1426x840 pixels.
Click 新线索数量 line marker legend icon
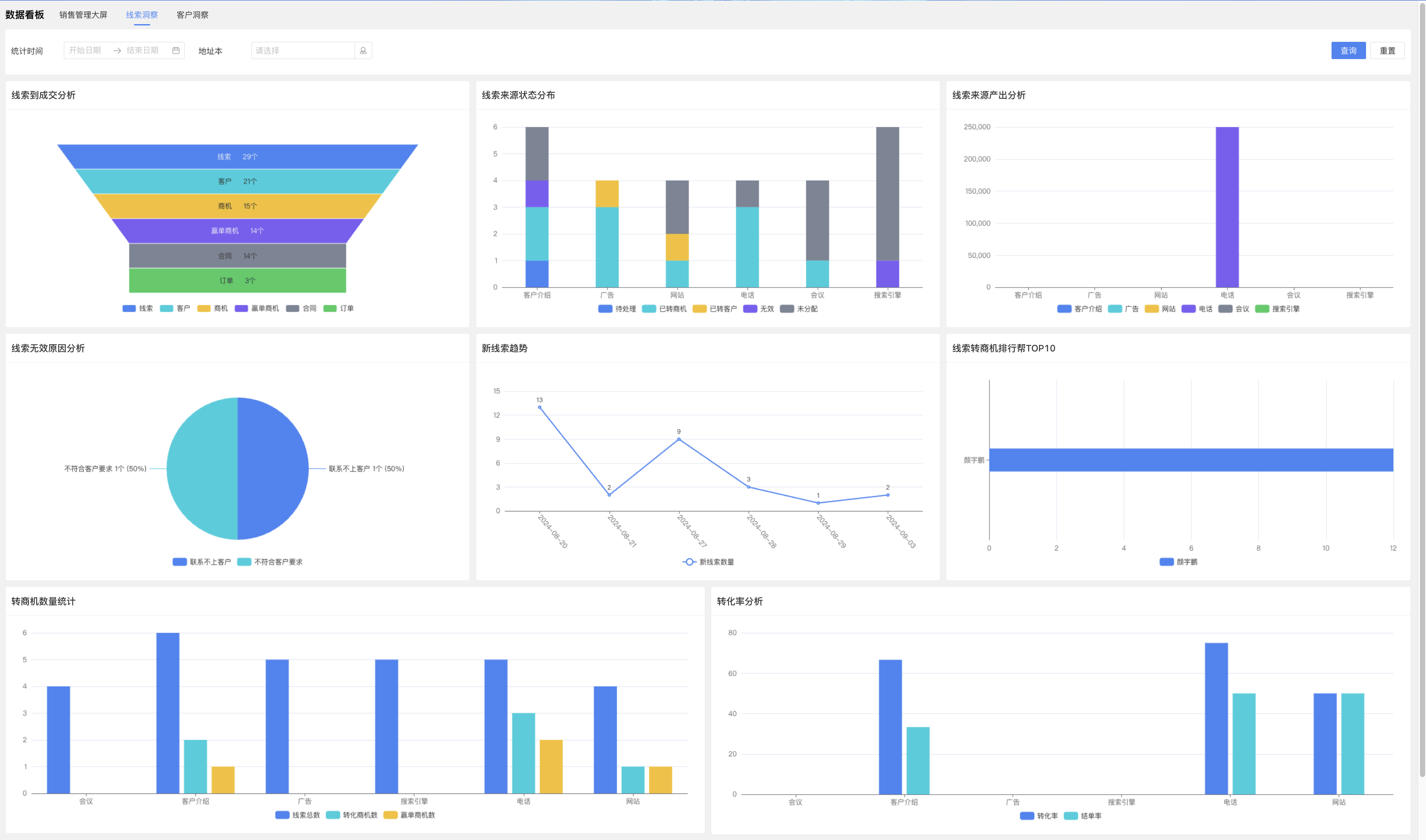(x=689, y=562)
